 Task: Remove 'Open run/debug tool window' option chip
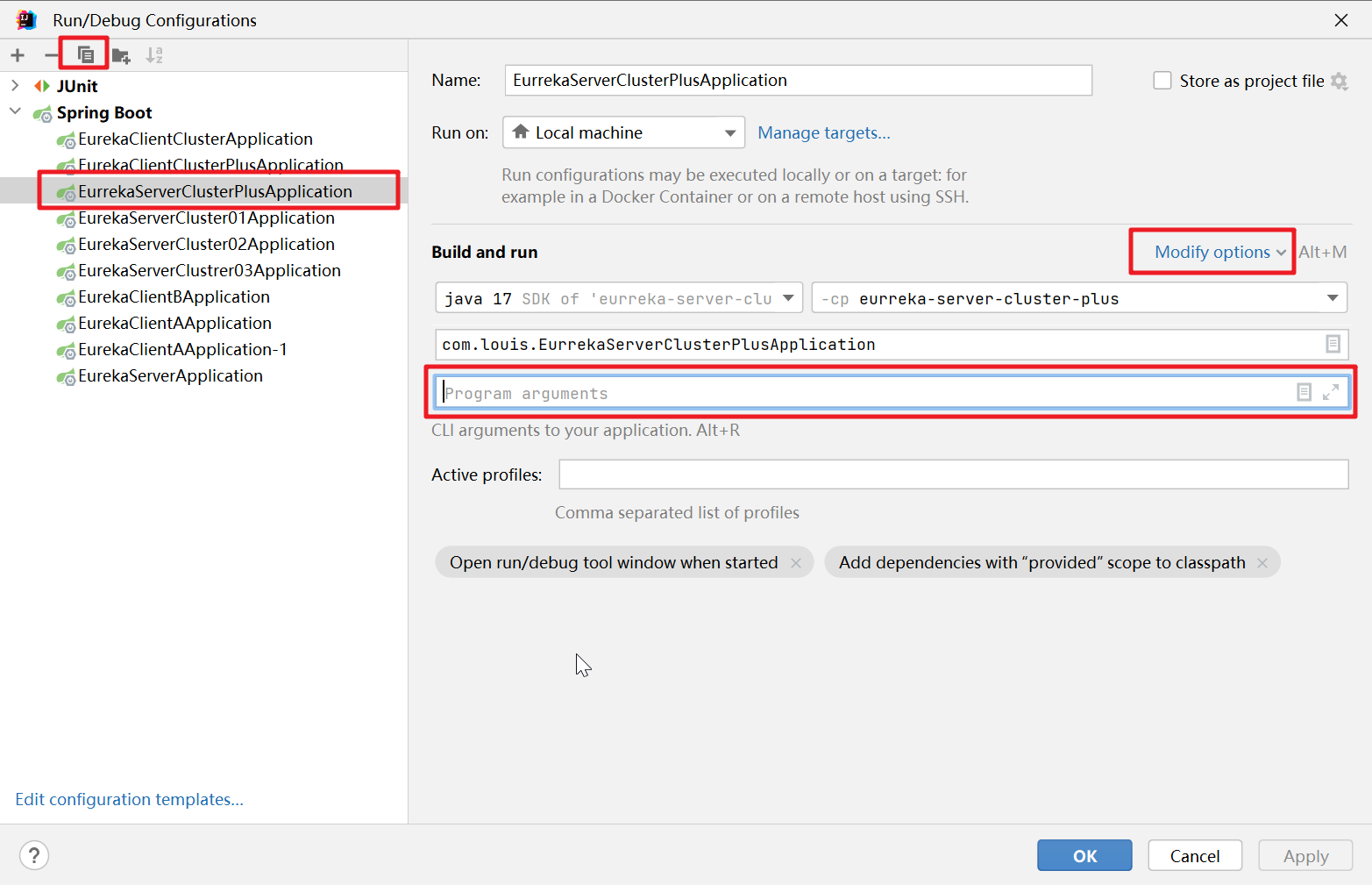click(x=796, y=563)
